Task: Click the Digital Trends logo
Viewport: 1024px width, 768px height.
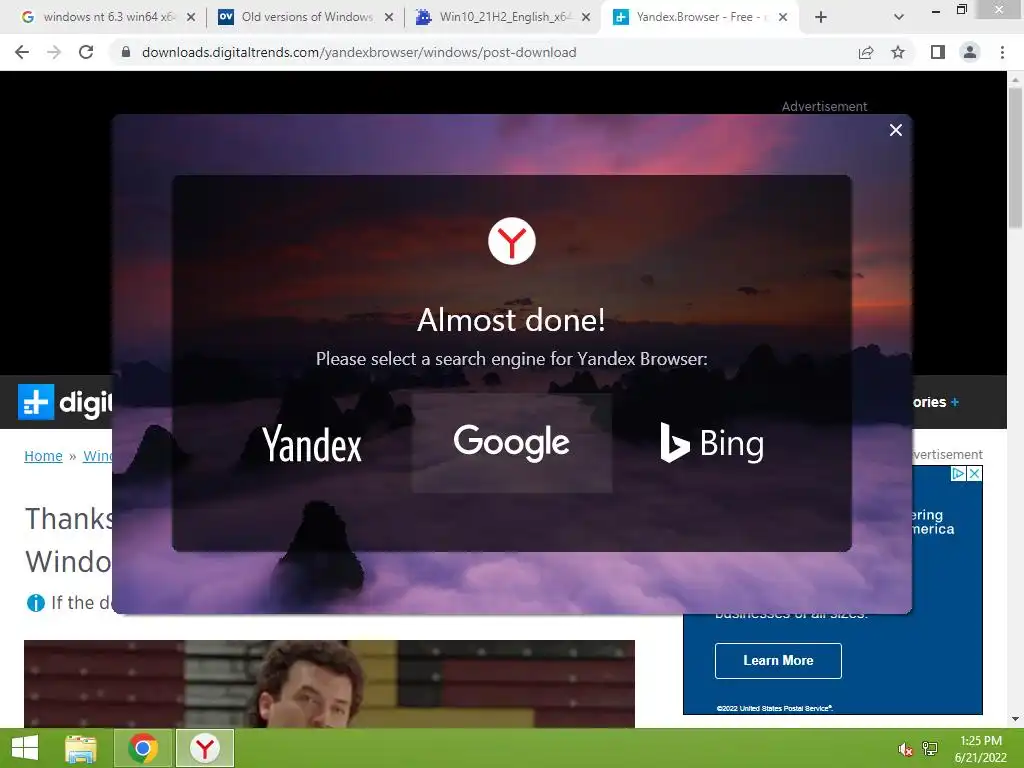Action: click(65, 402)
